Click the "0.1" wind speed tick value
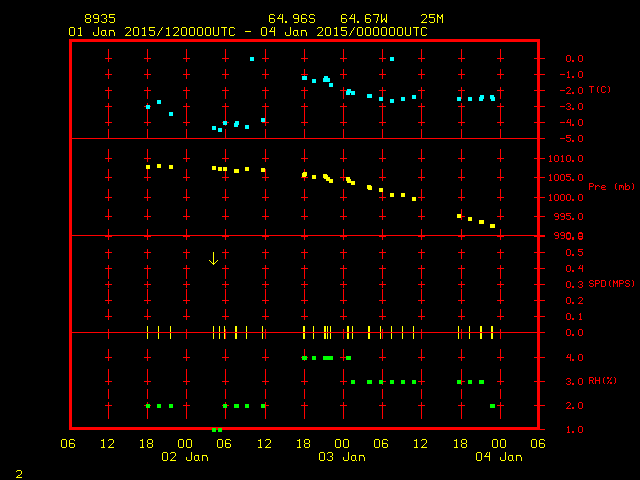This screenshot has width=640, height=480. pos(574,317)
